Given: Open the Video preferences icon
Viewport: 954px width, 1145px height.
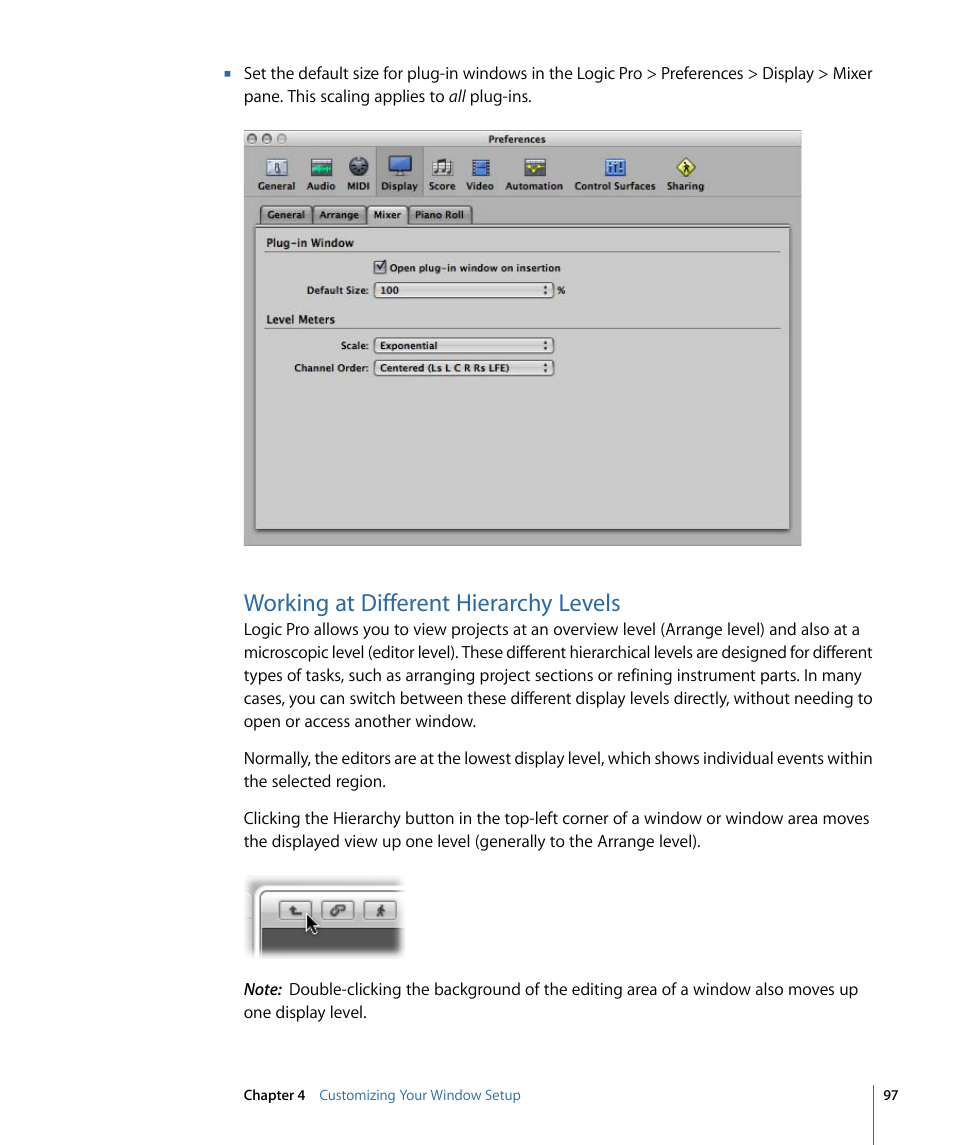Looking at the screenshot, I should [480, 174].
